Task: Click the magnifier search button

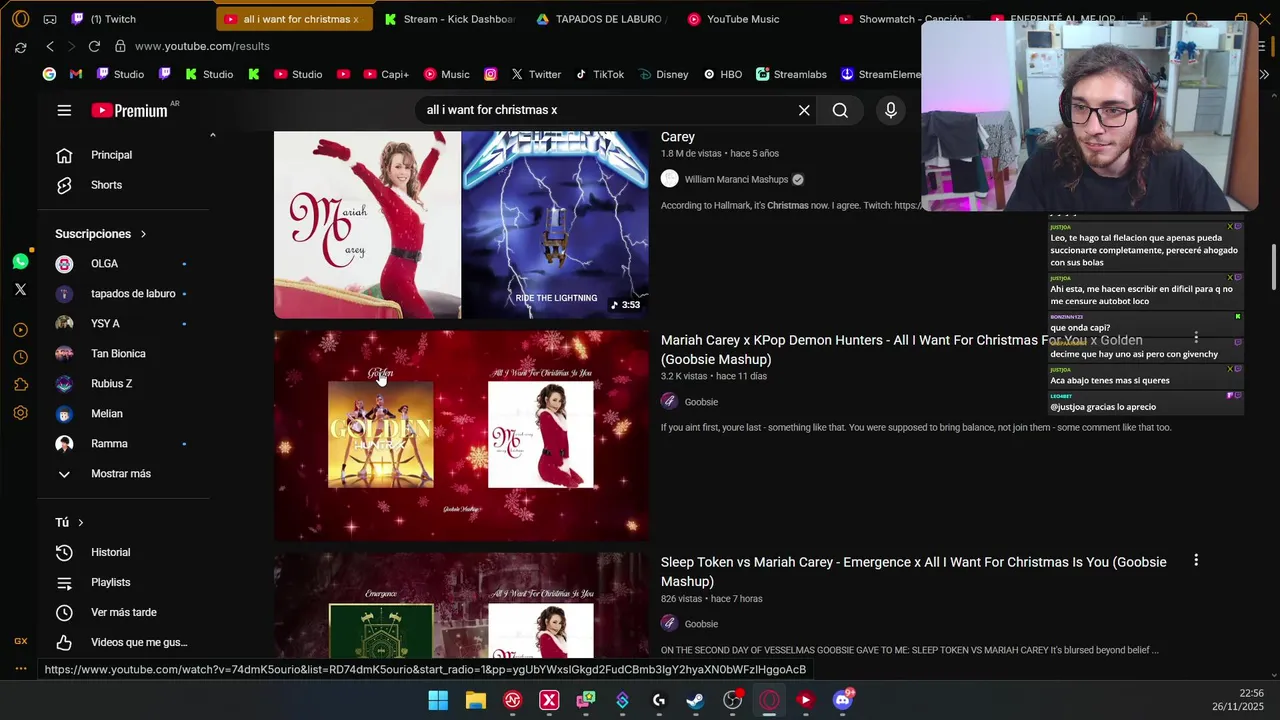Action: [840, 110]
